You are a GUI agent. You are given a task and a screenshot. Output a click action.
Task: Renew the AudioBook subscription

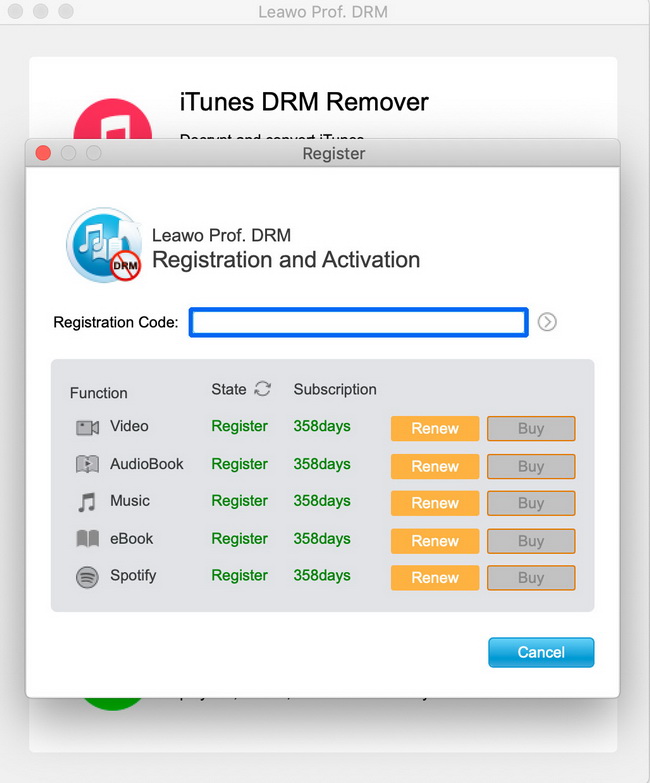point(435,466)
